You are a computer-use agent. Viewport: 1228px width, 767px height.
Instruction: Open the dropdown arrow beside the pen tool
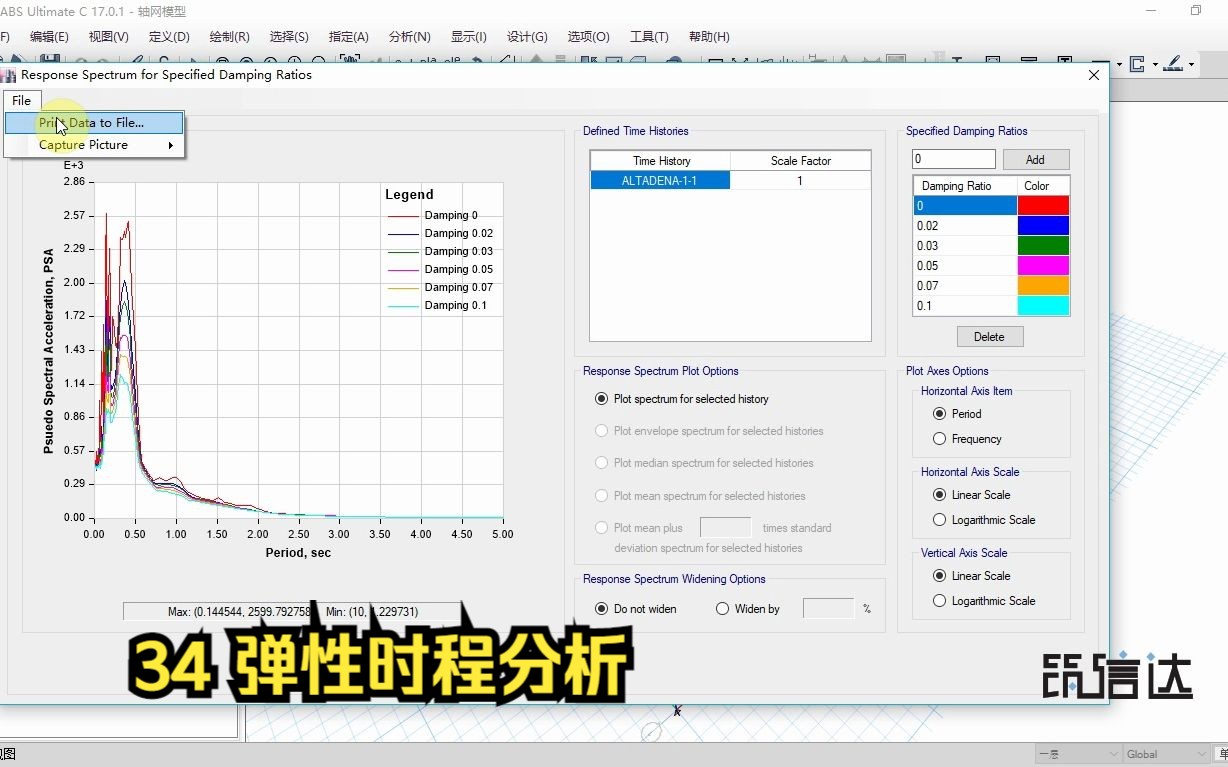point(1191,63)
